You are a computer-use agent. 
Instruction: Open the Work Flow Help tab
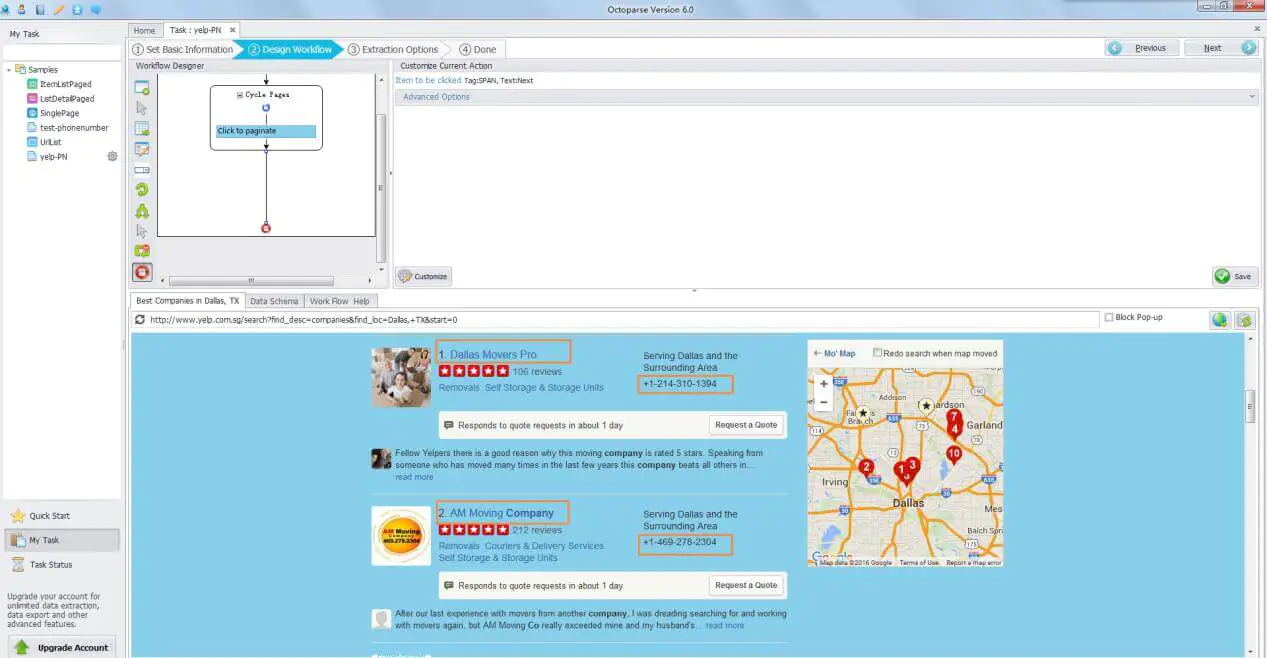tap(340, 301)
